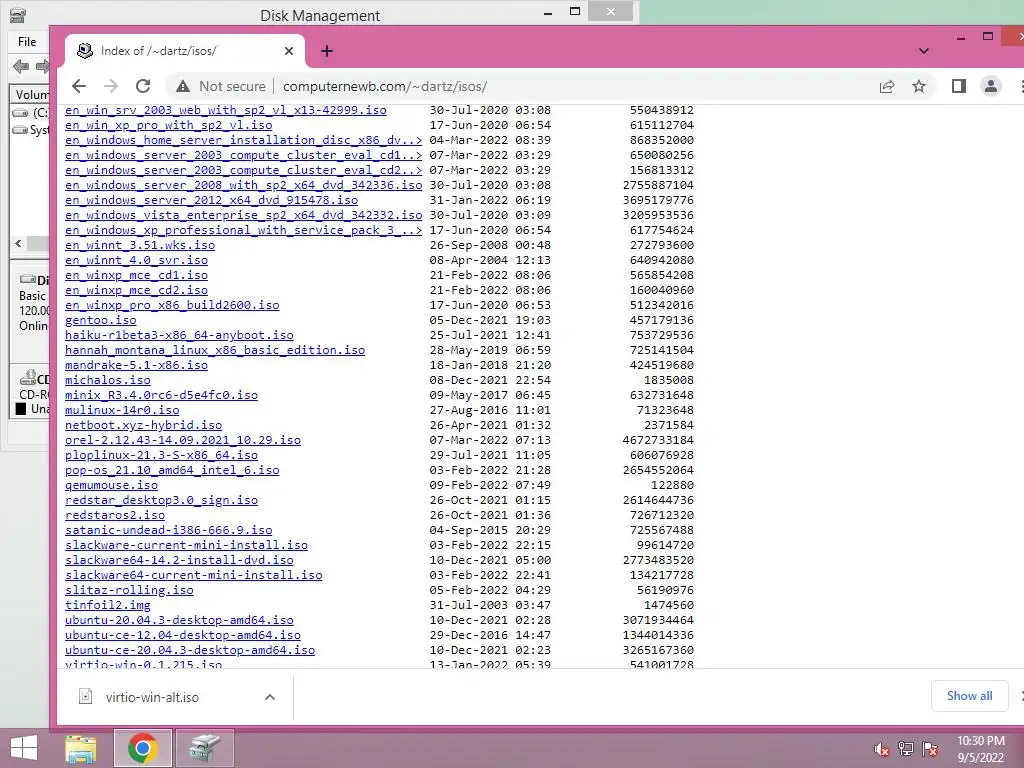Click en_winxp_pro_x86_build2600.iso link
This screenshot has height=768, width=1024.
[172, 306]
